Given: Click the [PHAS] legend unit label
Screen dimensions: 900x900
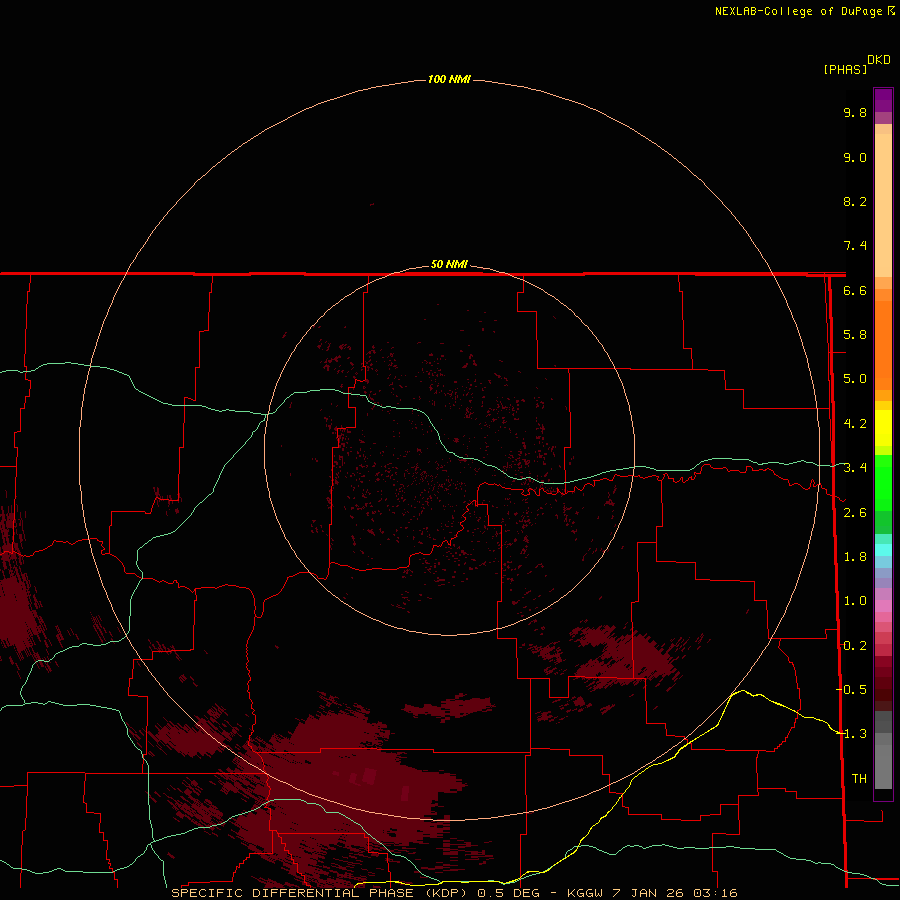Looking at the screenshot, I should [845, 69].
